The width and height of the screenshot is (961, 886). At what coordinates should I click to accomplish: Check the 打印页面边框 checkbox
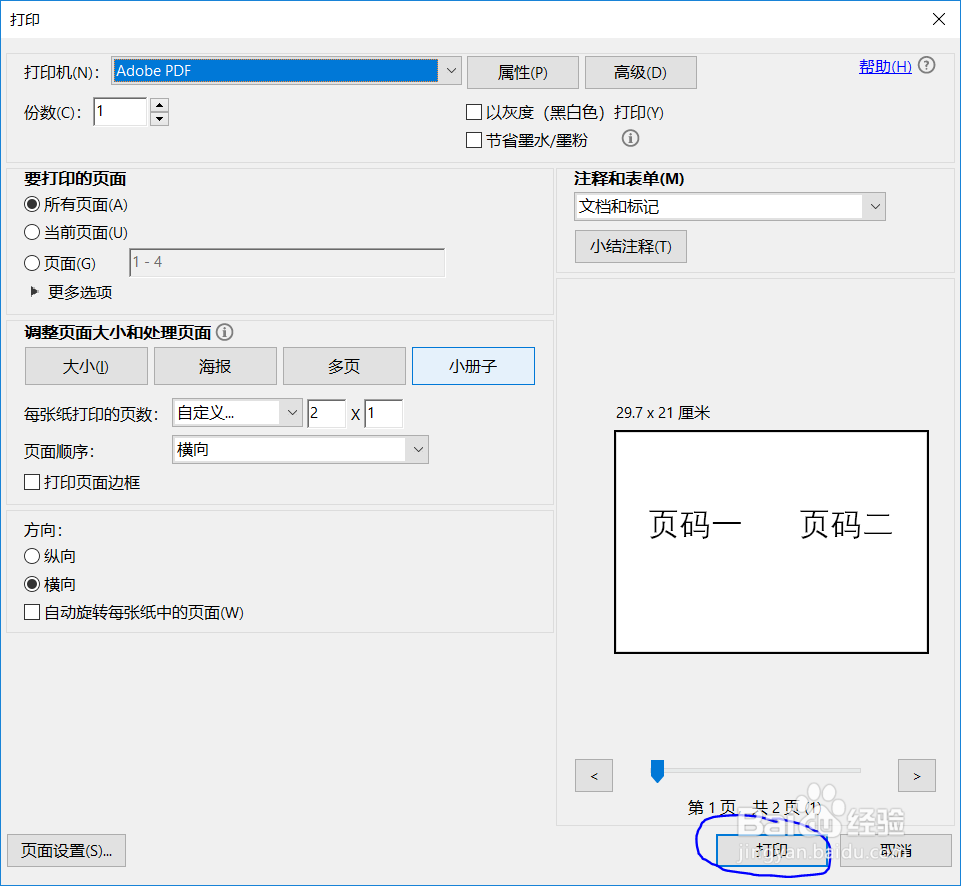(31, 481)
